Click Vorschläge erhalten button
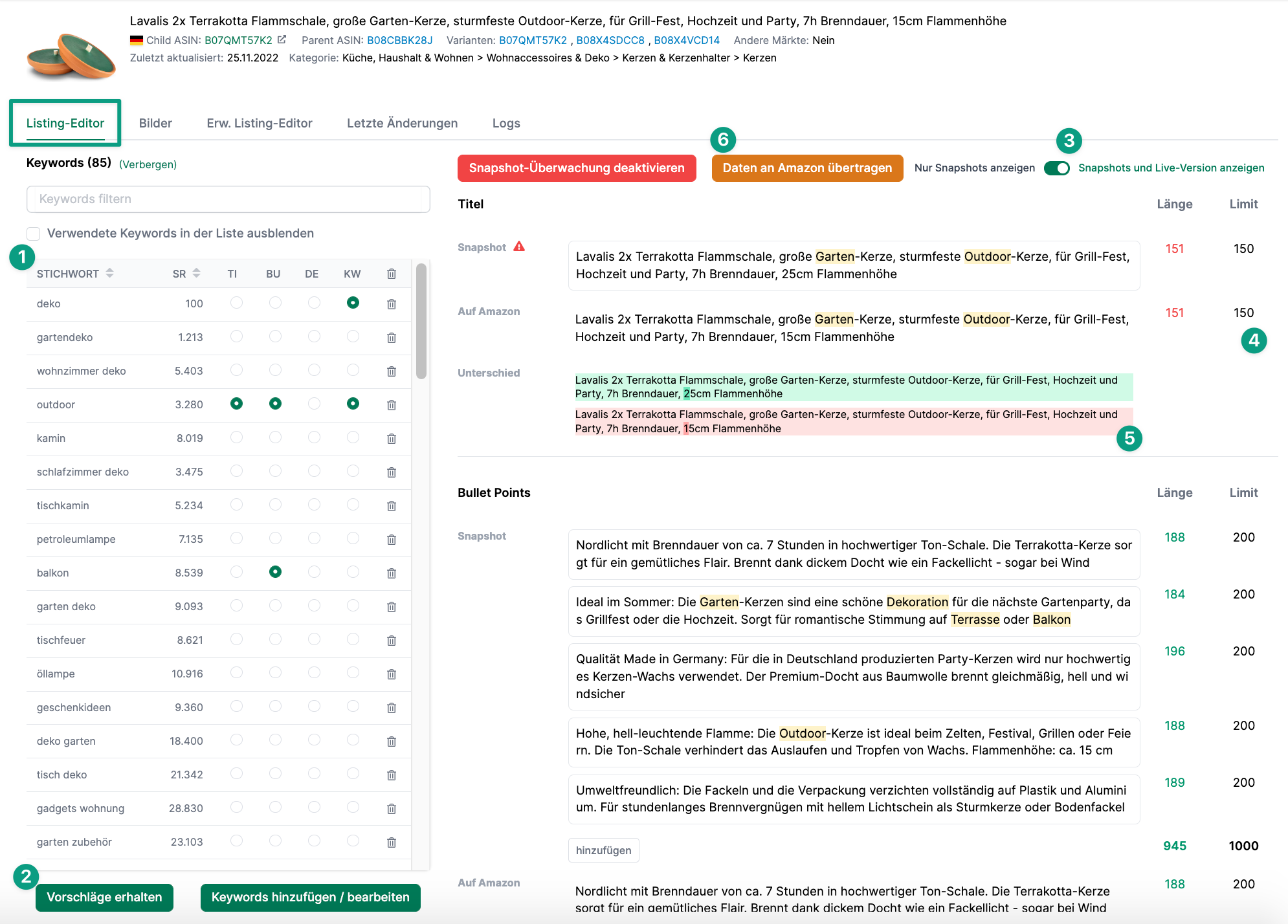 [104, 897]
